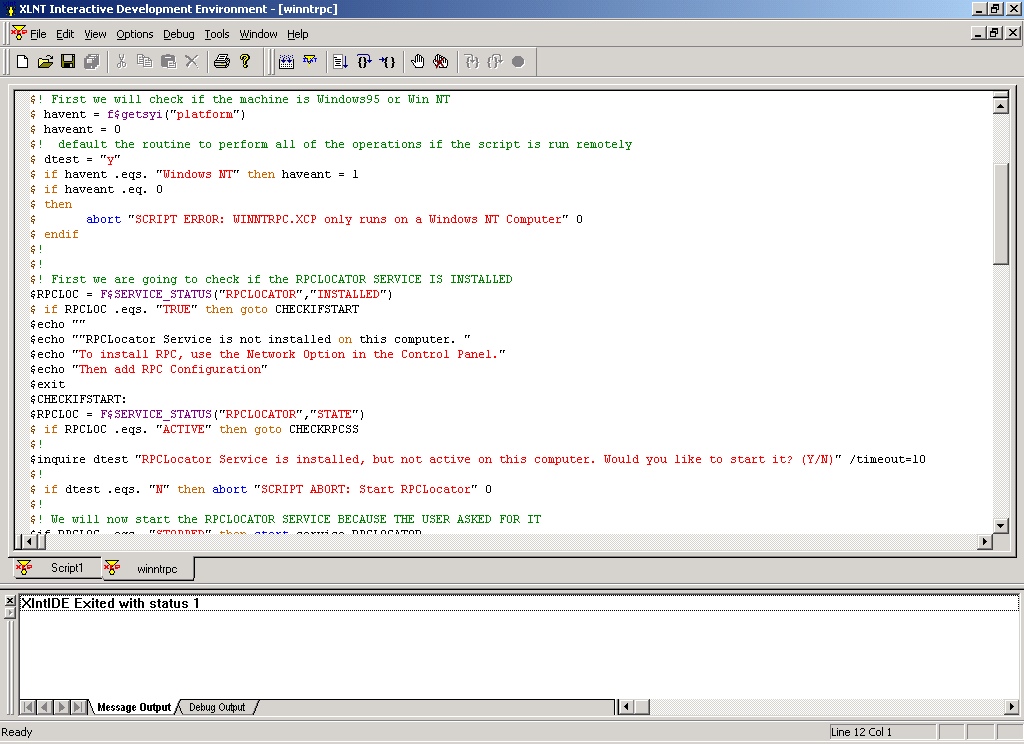
Task: Click the editor horizontal scrollbar right arrow
Action: tap(985, 542)
